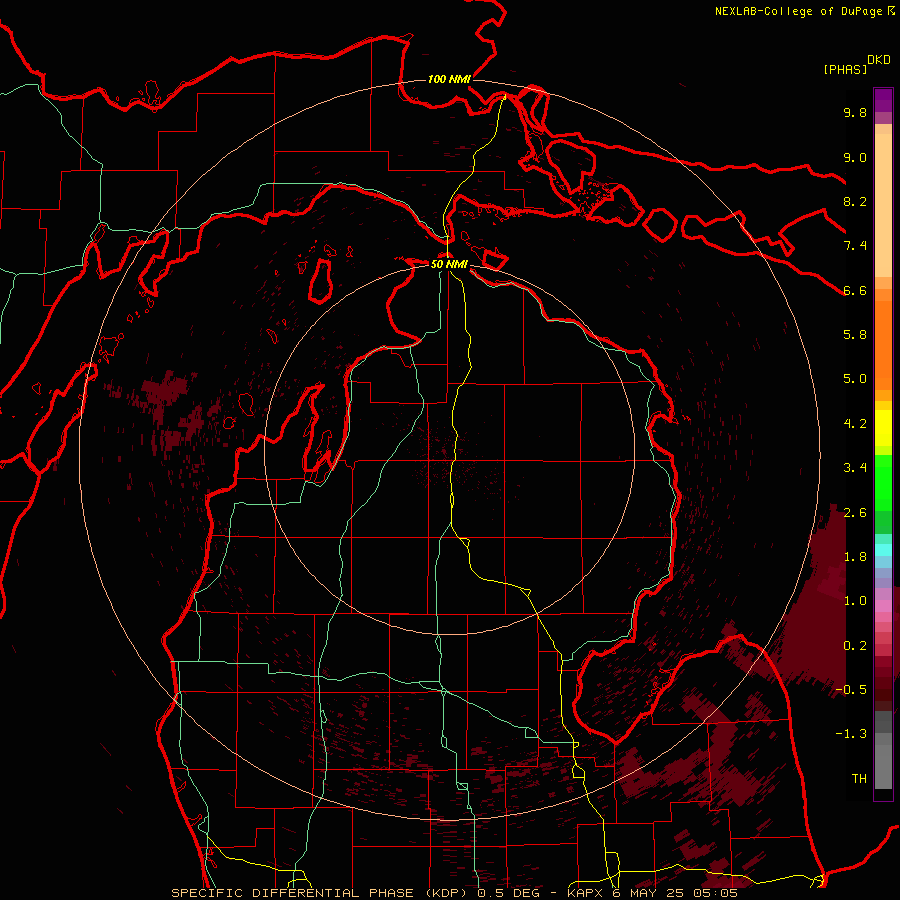This screenshot has width=900, height=900.
Task: Click the -0.5 value on color scale
Action: (x=851, y=690)
